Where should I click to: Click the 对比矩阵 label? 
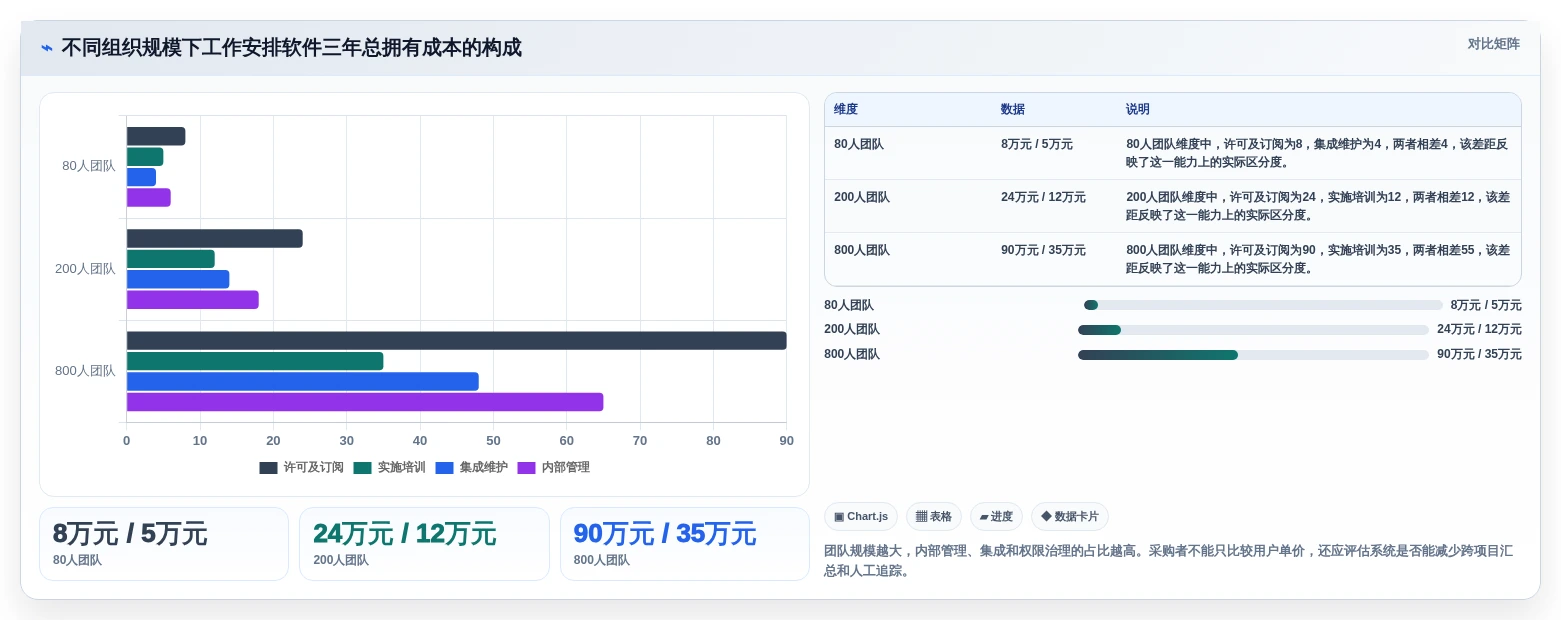pyautogui.click(x=1493, y=44)
